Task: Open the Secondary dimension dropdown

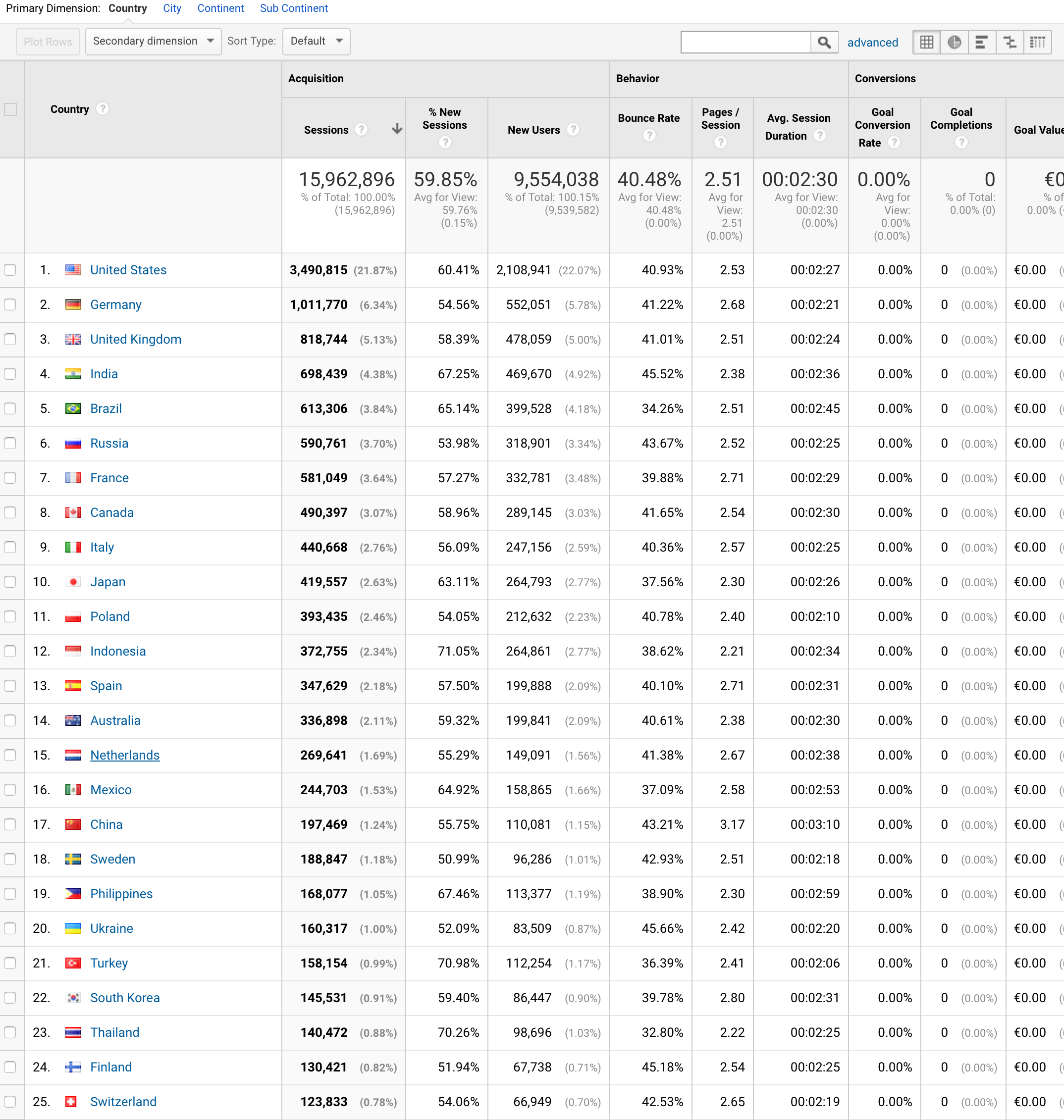Action: pyautogui.click(x=153, y=42)
